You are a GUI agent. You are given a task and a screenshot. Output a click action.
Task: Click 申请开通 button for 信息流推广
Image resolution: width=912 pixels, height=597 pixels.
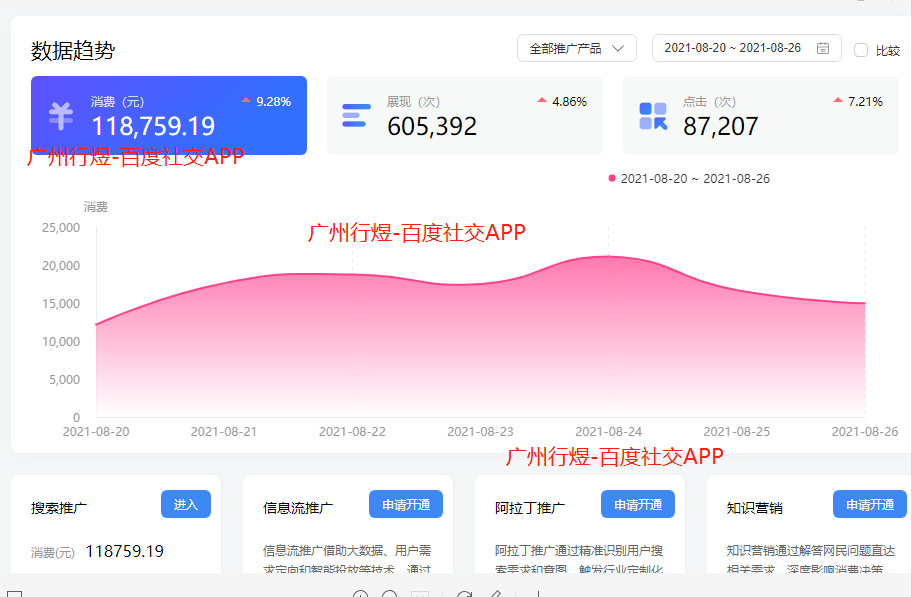coord(406,504)
